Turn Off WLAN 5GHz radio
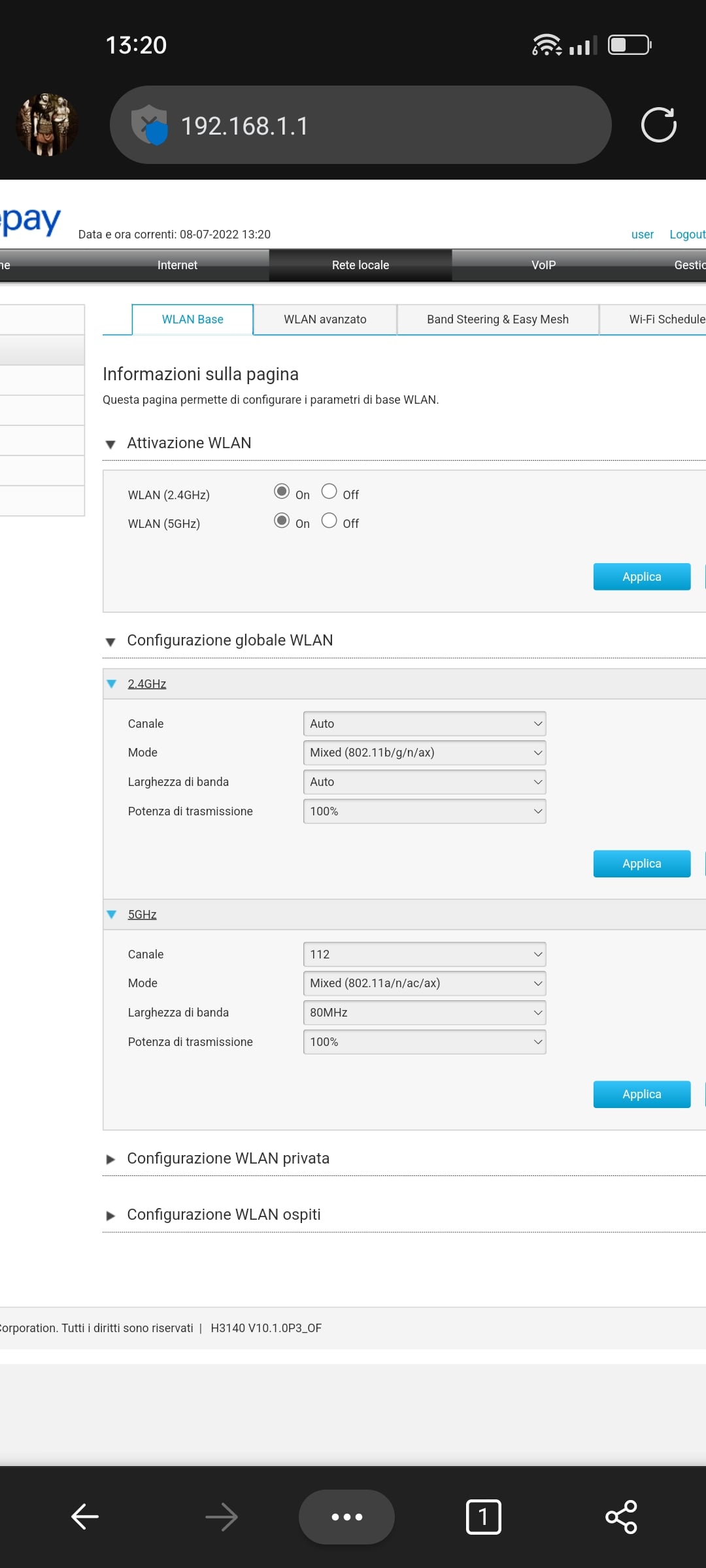The height and width of the screenshot is (1568, 706). pos(329,520)
